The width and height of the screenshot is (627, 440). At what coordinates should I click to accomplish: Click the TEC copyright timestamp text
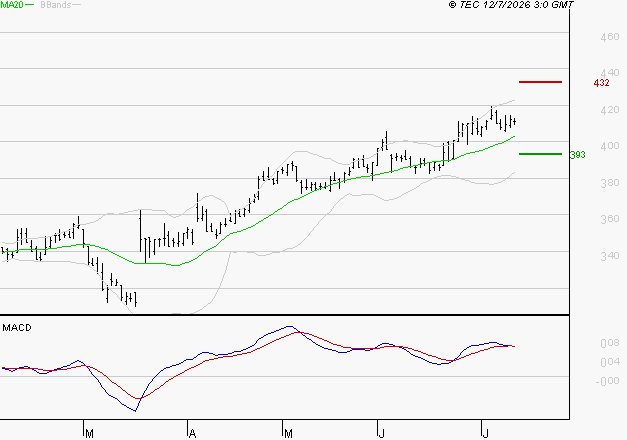[511, 5]
